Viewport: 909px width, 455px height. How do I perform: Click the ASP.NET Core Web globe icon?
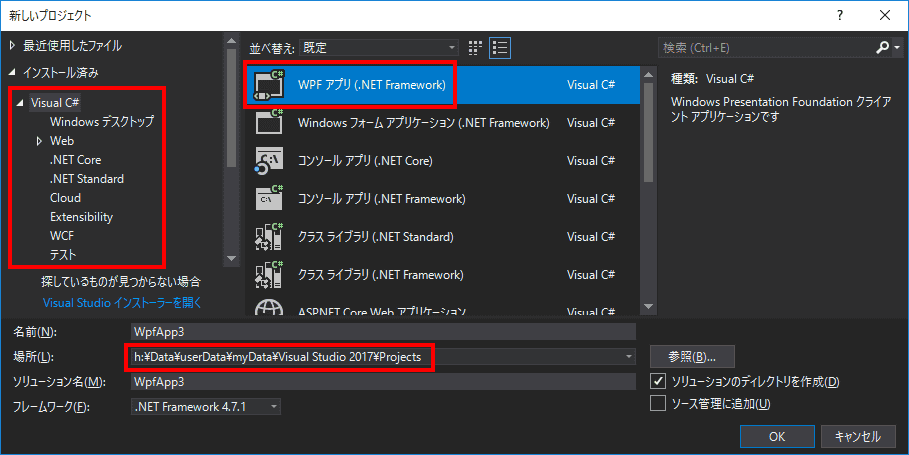pos(269,307)
